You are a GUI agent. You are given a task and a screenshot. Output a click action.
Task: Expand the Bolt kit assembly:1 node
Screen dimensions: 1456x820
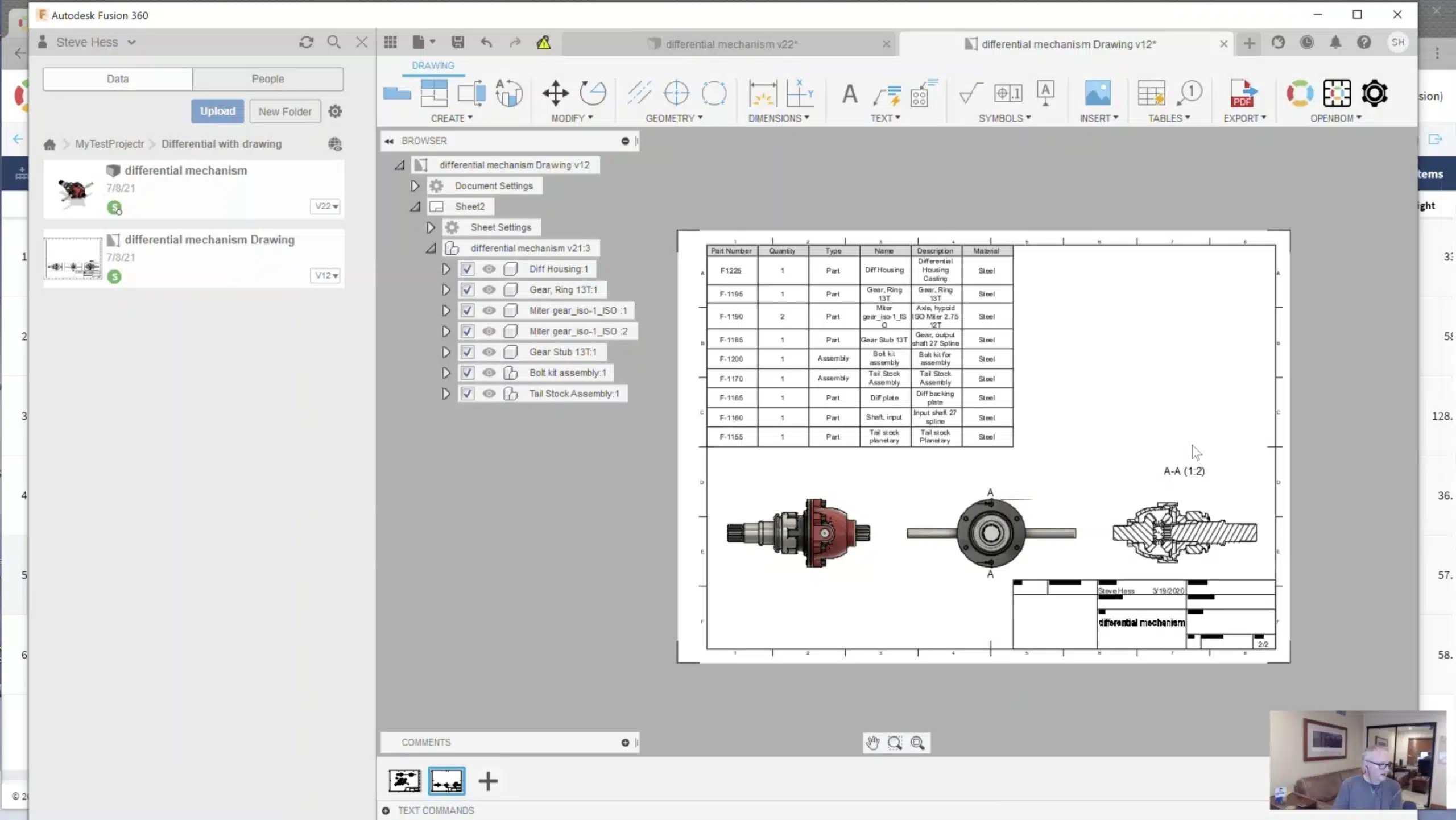tap(446, 373)
